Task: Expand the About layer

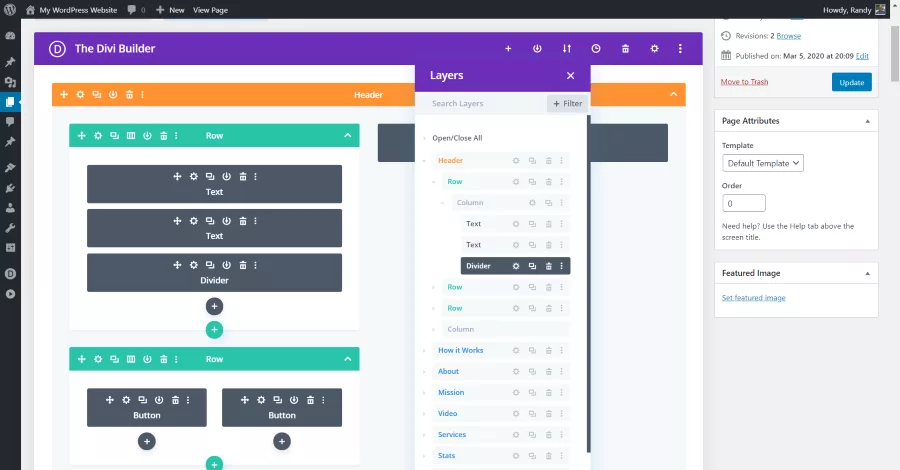Action: [424, 372]
